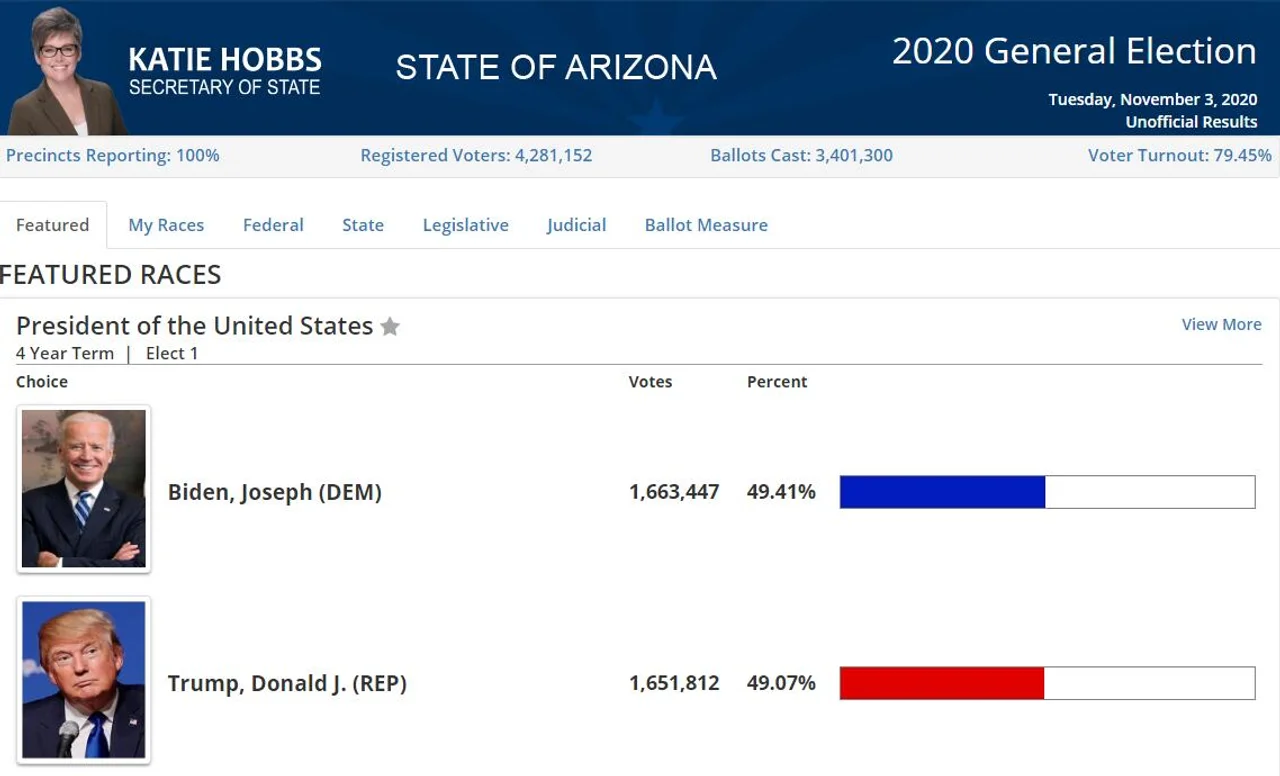Click the Secretary of State portrait photo

[67, 70]
